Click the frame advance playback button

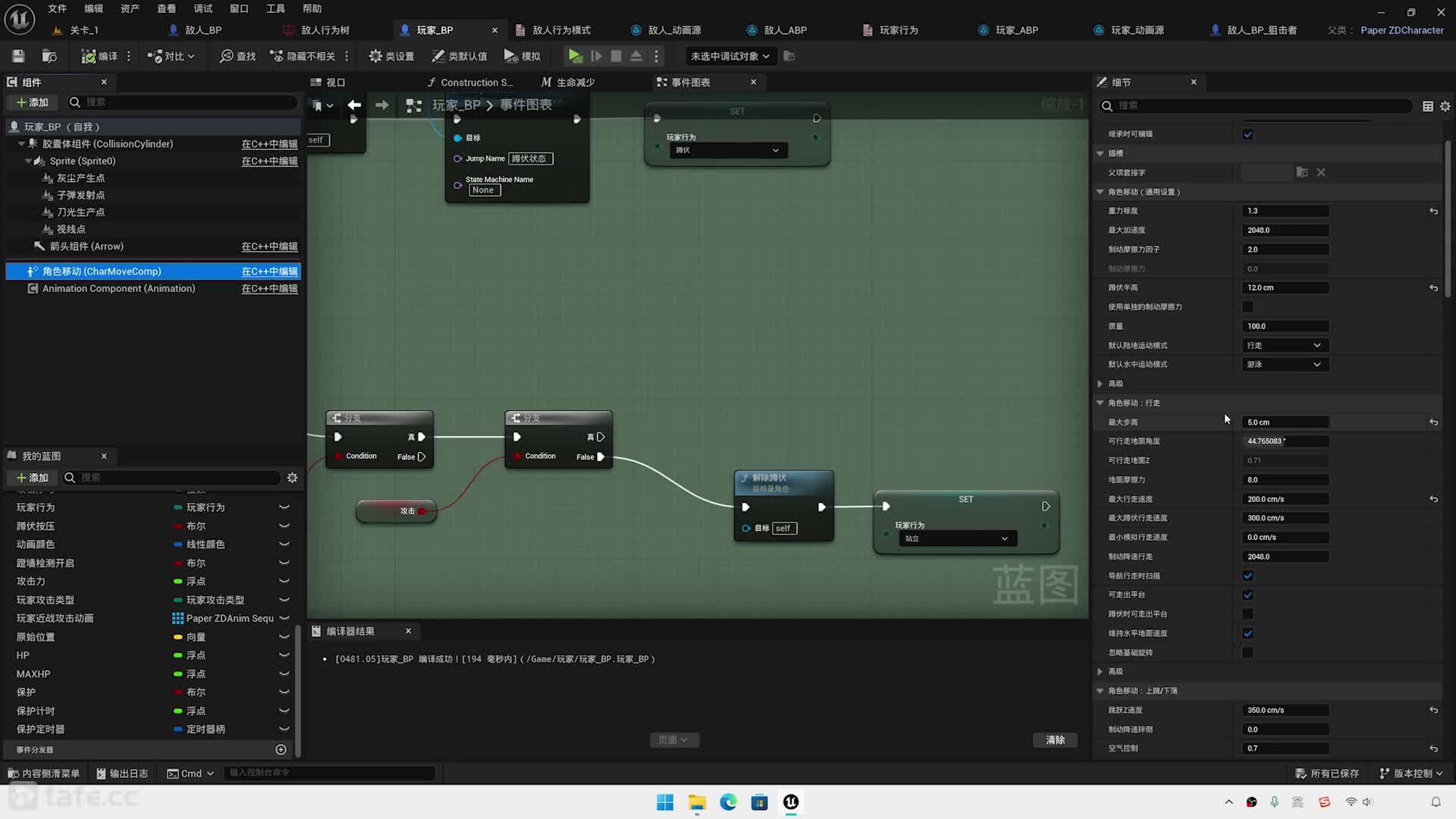click(x=596, y=56)
